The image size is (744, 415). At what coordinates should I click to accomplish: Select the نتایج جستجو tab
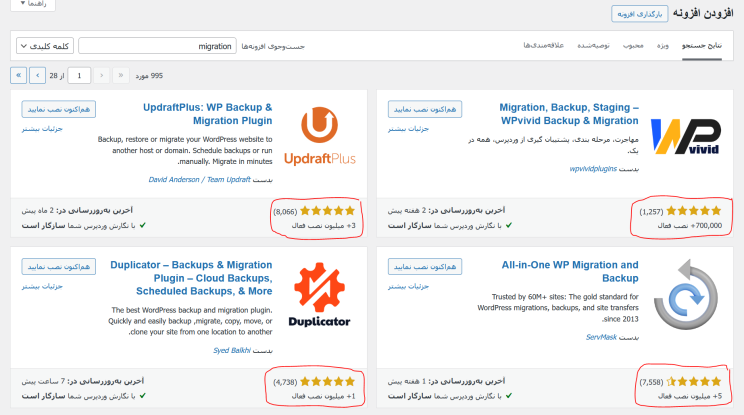pyautogui.click(x=702, y=46)
